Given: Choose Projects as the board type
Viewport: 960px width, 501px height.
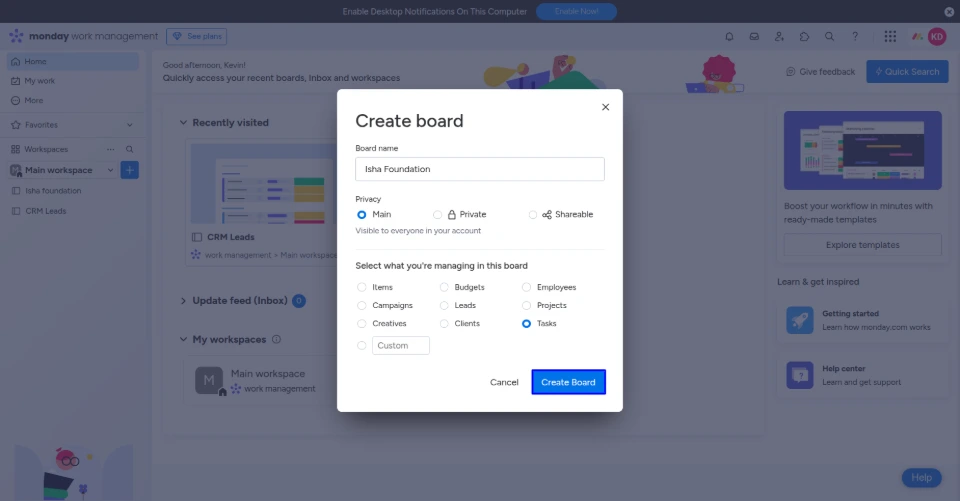Looking at the screenshot, I should click(x=527, y=306).
